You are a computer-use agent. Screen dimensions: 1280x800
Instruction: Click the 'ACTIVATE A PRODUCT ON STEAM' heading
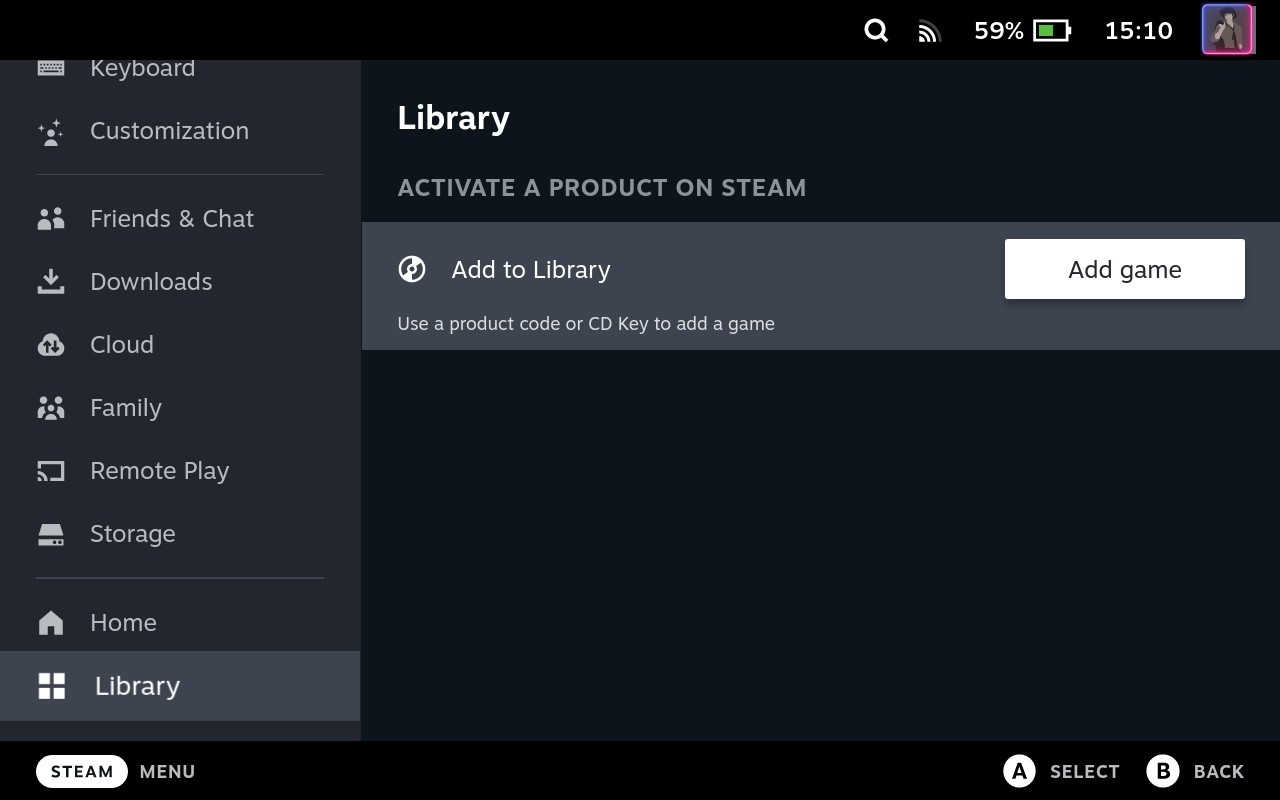pos(602,188)
